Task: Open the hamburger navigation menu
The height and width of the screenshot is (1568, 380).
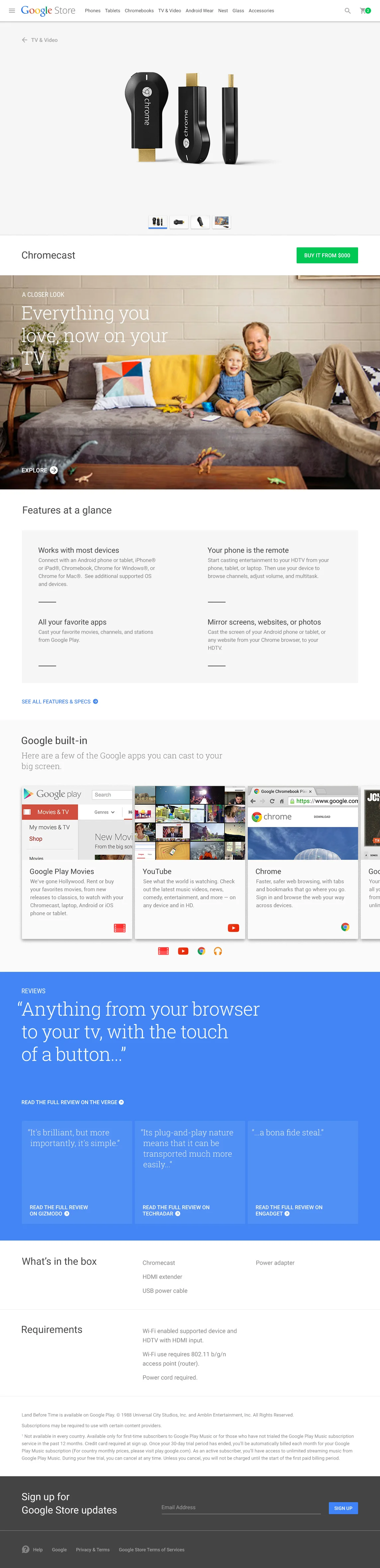Action: (x=12, y=10)
